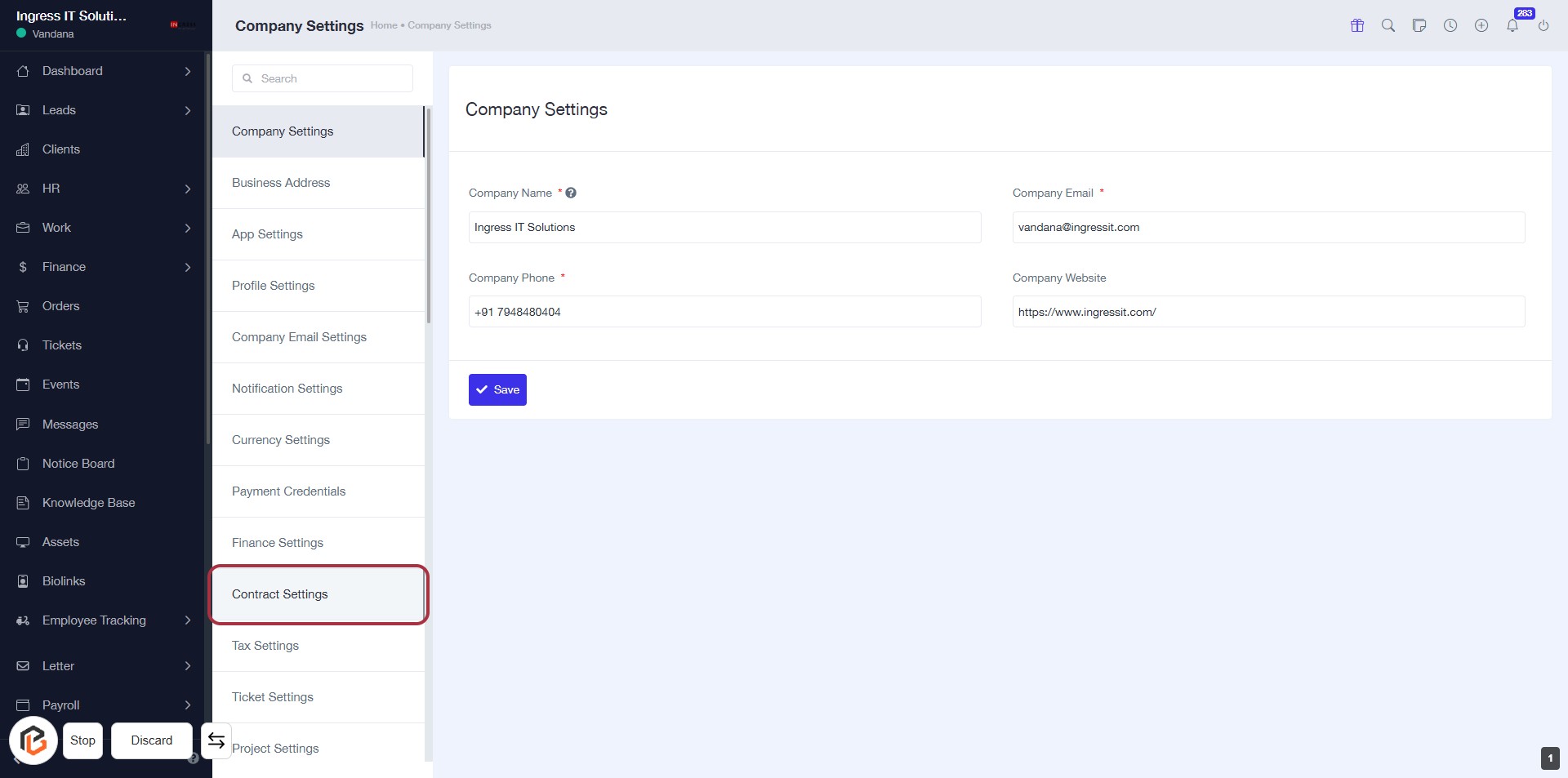Open sticky notes icon in header
The image size is (1568, 778).
(1419, 25)
